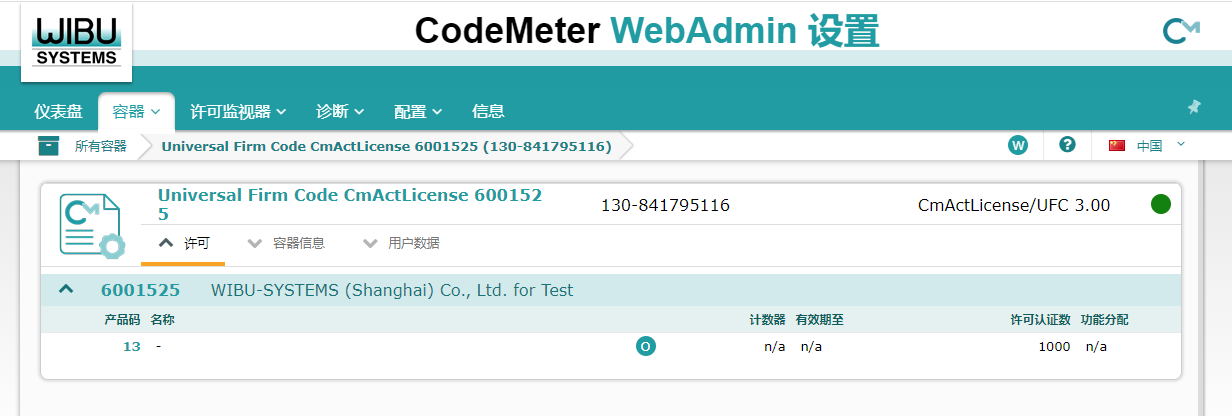Click the 有效期至 column header
The image size is (1232, 416).
click(x=820, y=319)
